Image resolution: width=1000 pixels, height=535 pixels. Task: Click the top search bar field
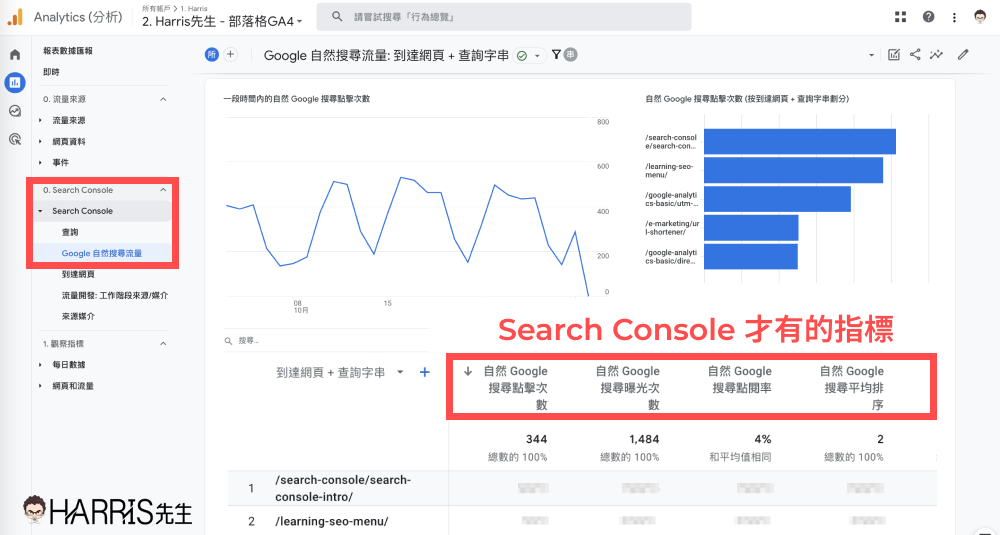504,17
